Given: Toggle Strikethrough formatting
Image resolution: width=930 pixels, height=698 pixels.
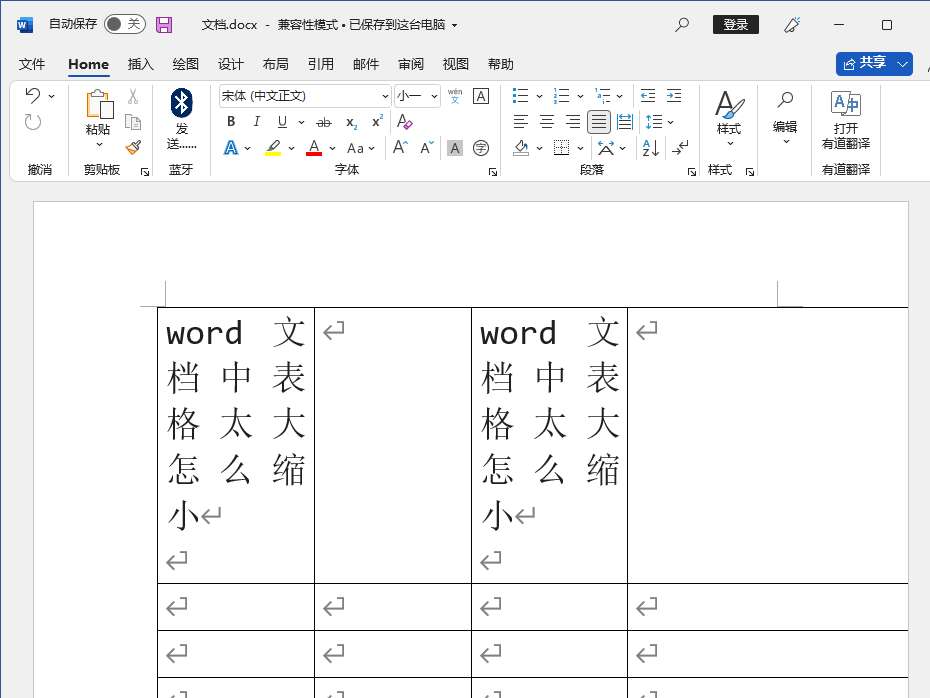Looking at the screenshot, I should 323,122.
